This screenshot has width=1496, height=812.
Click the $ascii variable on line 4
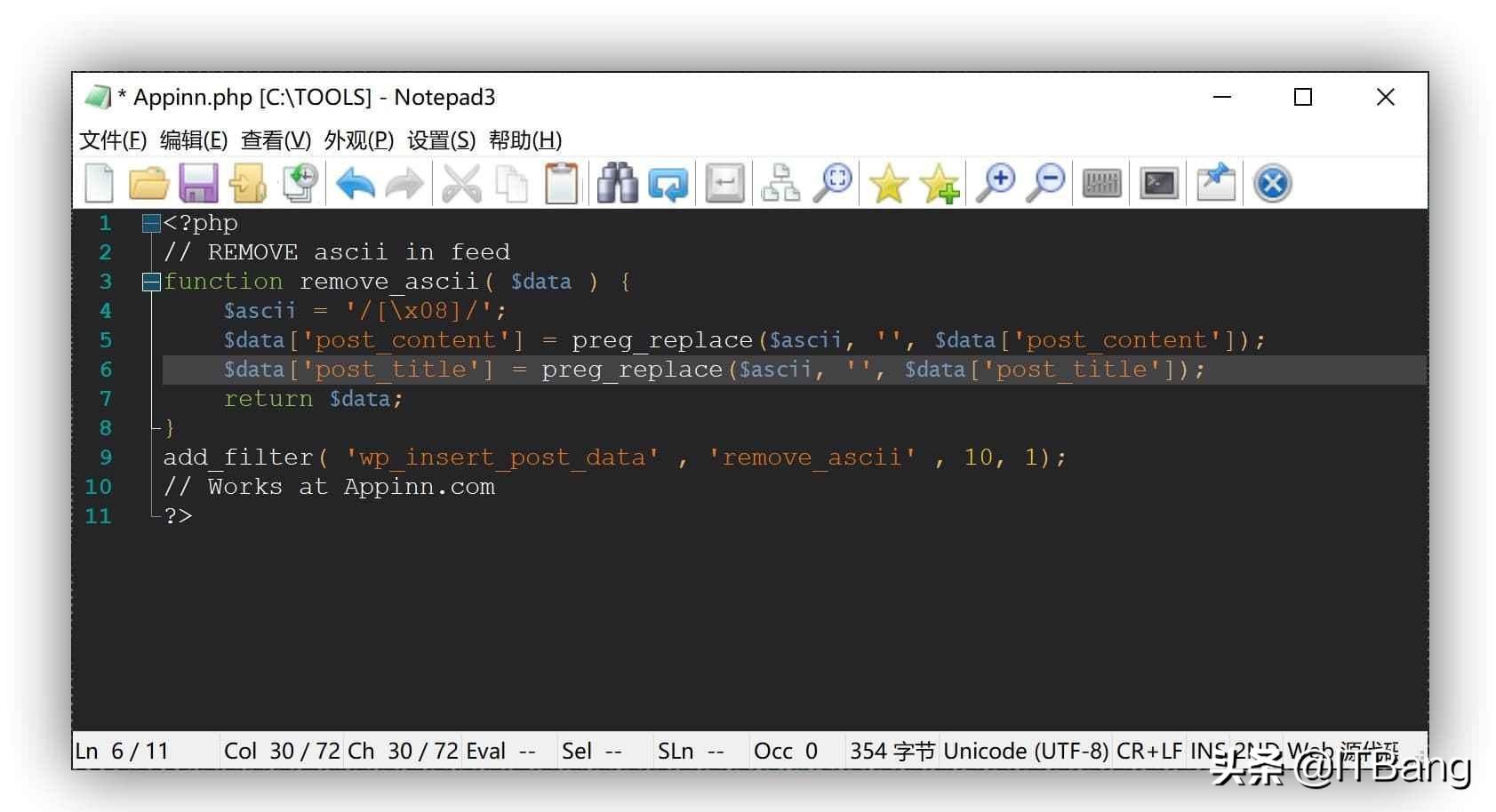260,311
